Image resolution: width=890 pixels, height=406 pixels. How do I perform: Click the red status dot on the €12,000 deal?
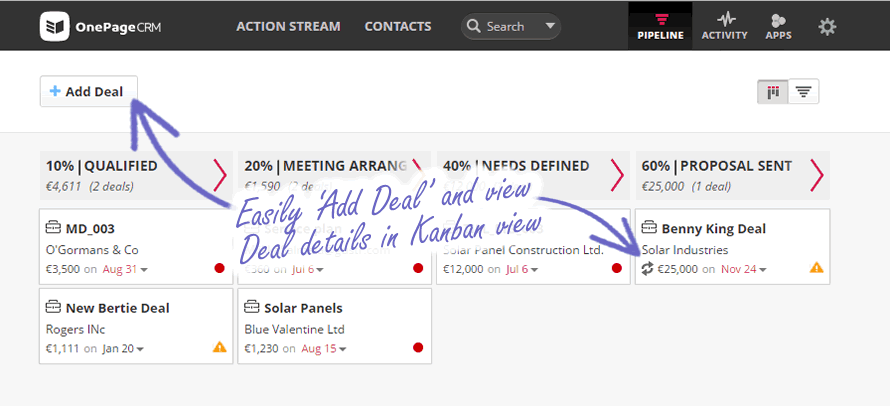(617, 268)
